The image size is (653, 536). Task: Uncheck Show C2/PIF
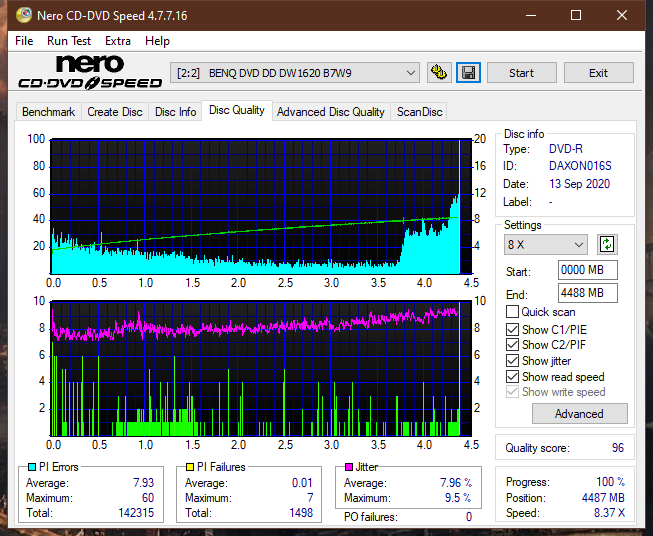click(x=512, y=344)
